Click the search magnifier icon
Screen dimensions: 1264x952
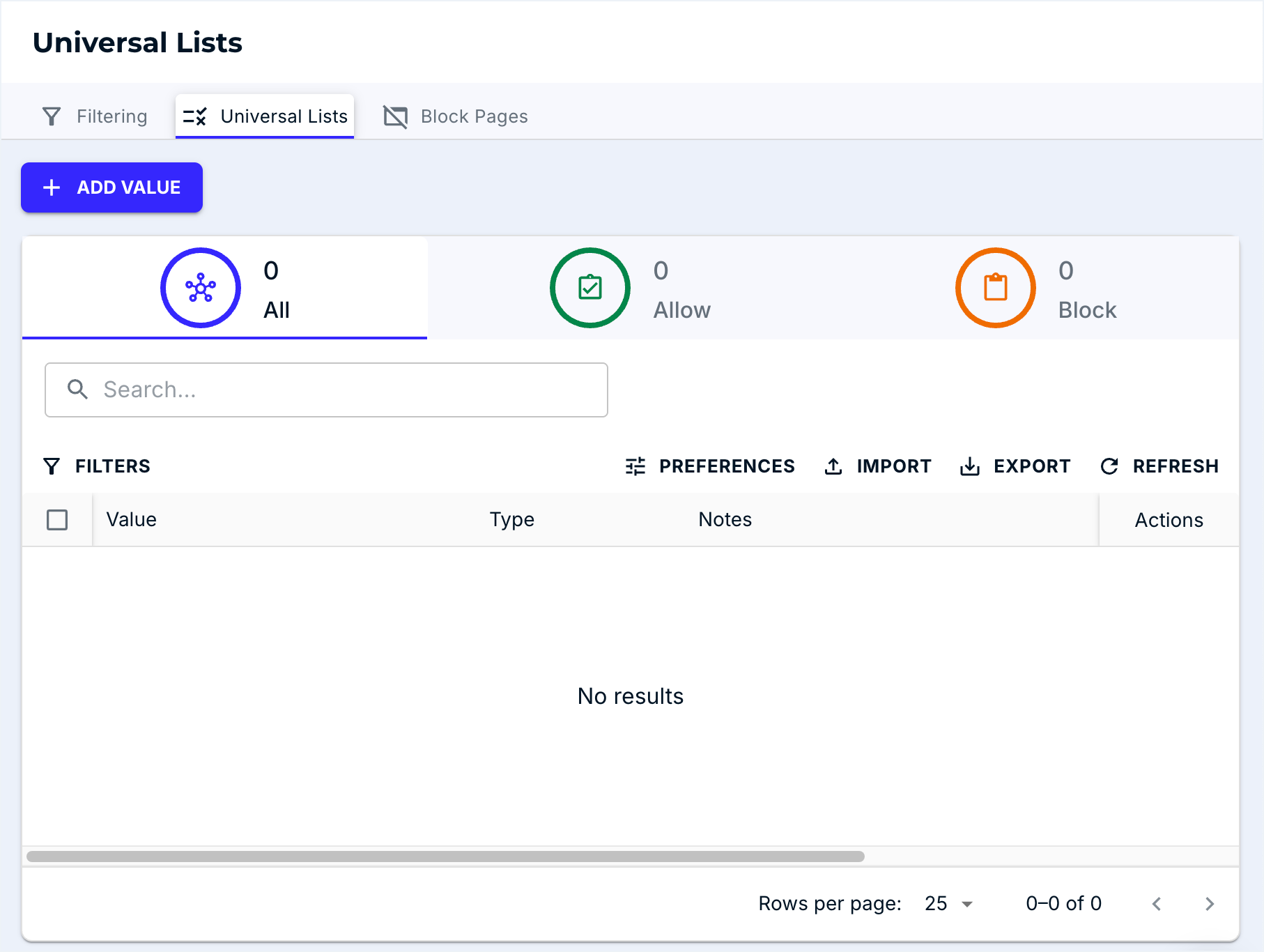(x=77, y=390)
